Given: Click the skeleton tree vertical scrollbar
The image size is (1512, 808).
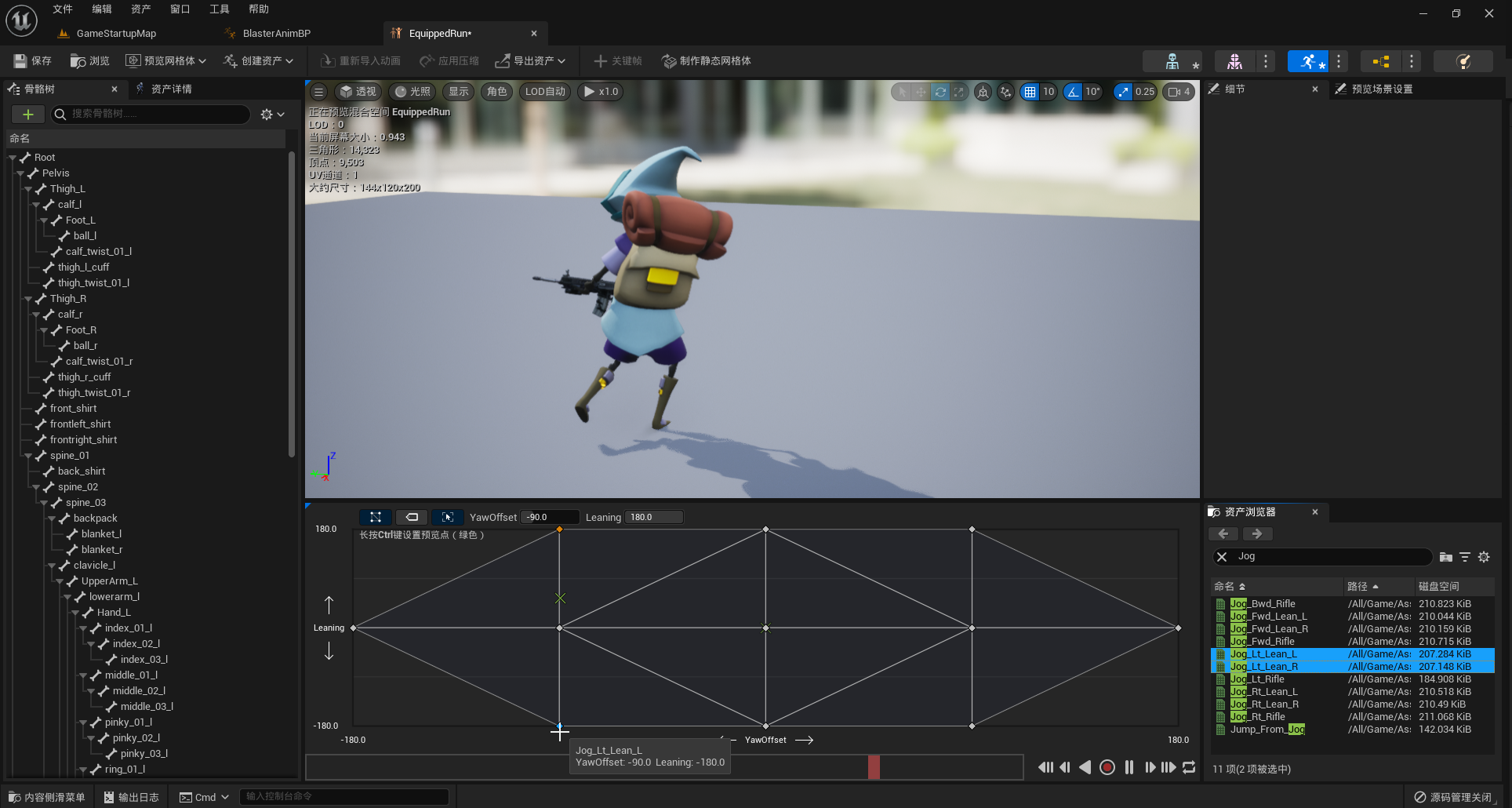Looking at the screenshot, I should [292, 304].
